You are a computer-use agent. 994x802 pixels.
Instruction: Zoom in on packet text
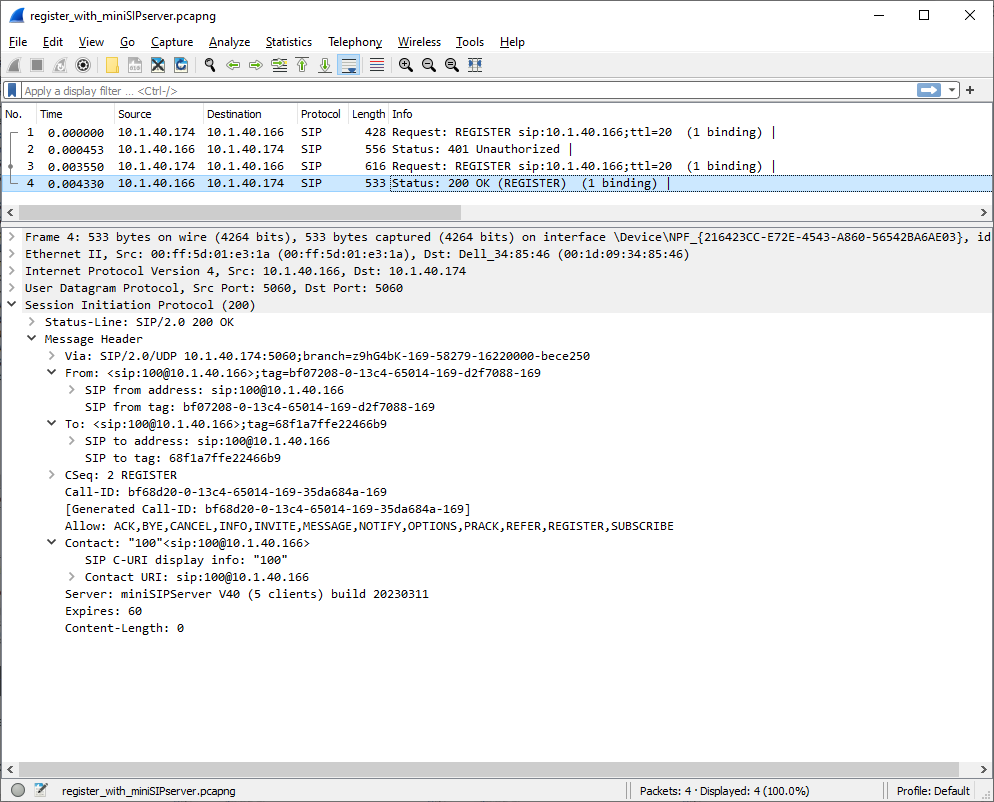point(406,65)
